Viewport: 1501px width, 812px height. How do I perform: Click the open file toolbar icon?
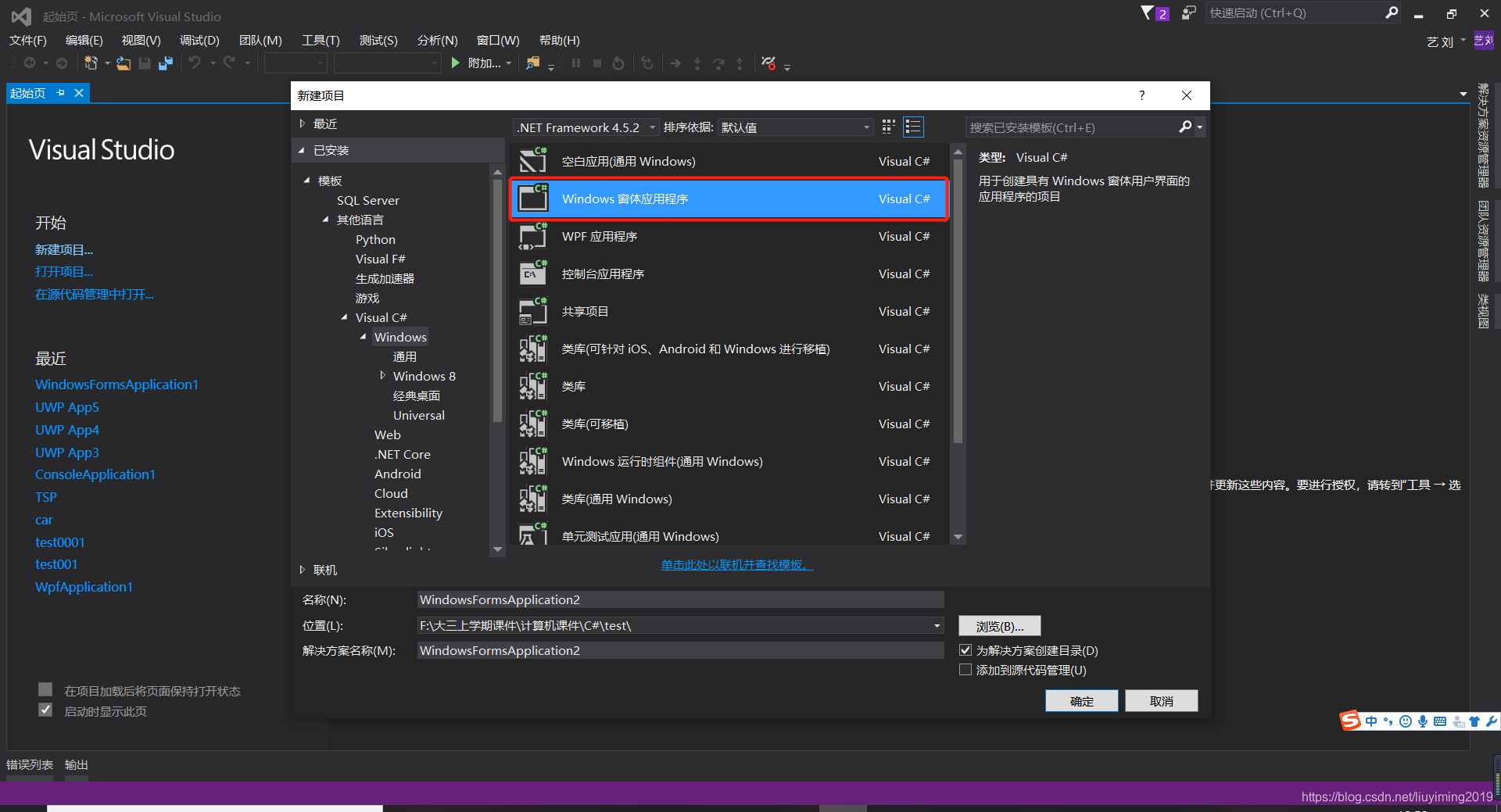pyautogui.click(x=124, y=63)
